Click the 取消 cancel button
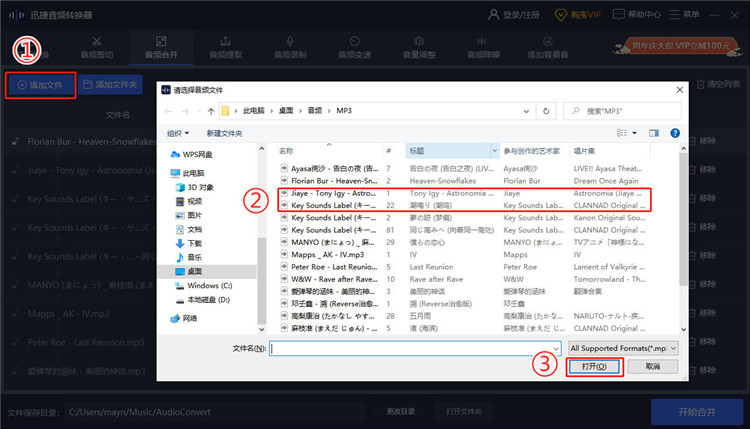 652,366
